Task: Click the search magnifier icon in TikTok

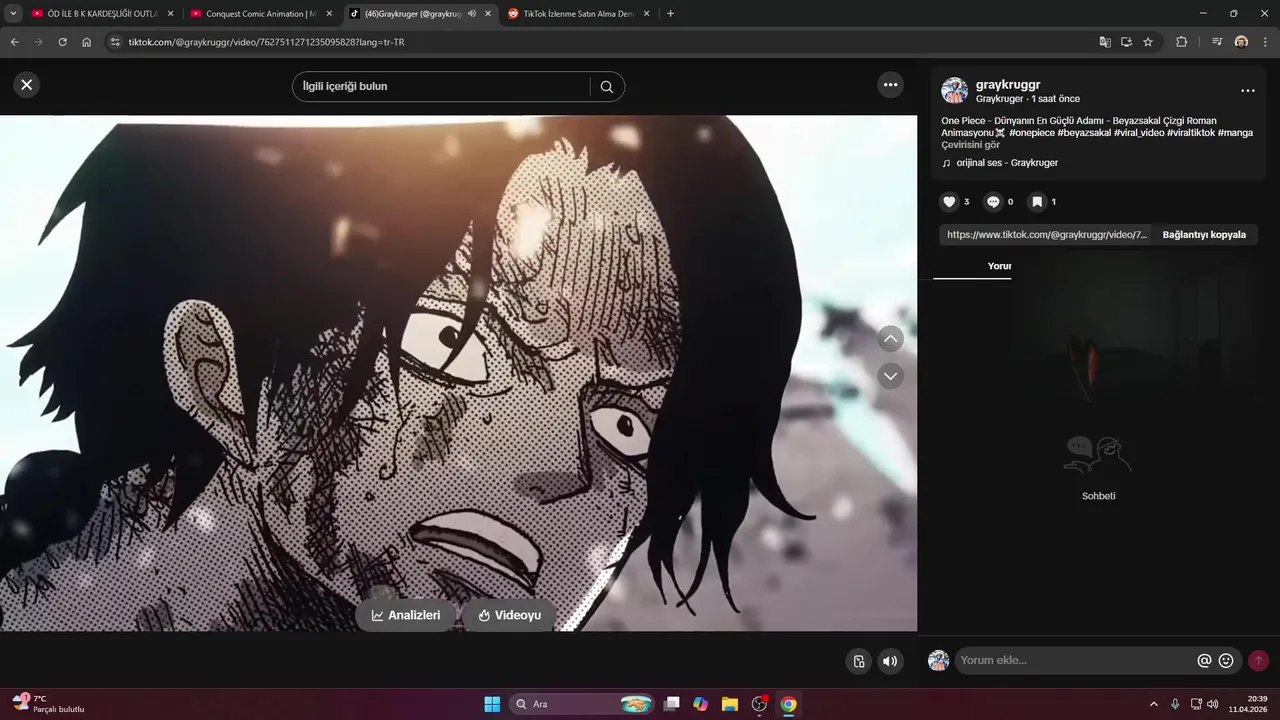Action: [x=606, y=86]
